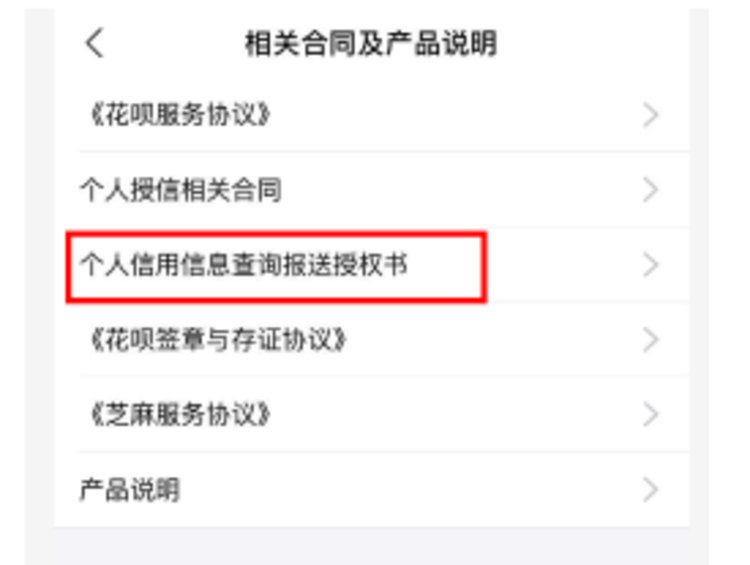Click the gray empty area below 产品说明
Viewport: 750px width, 565px height.
pos(371,546)
